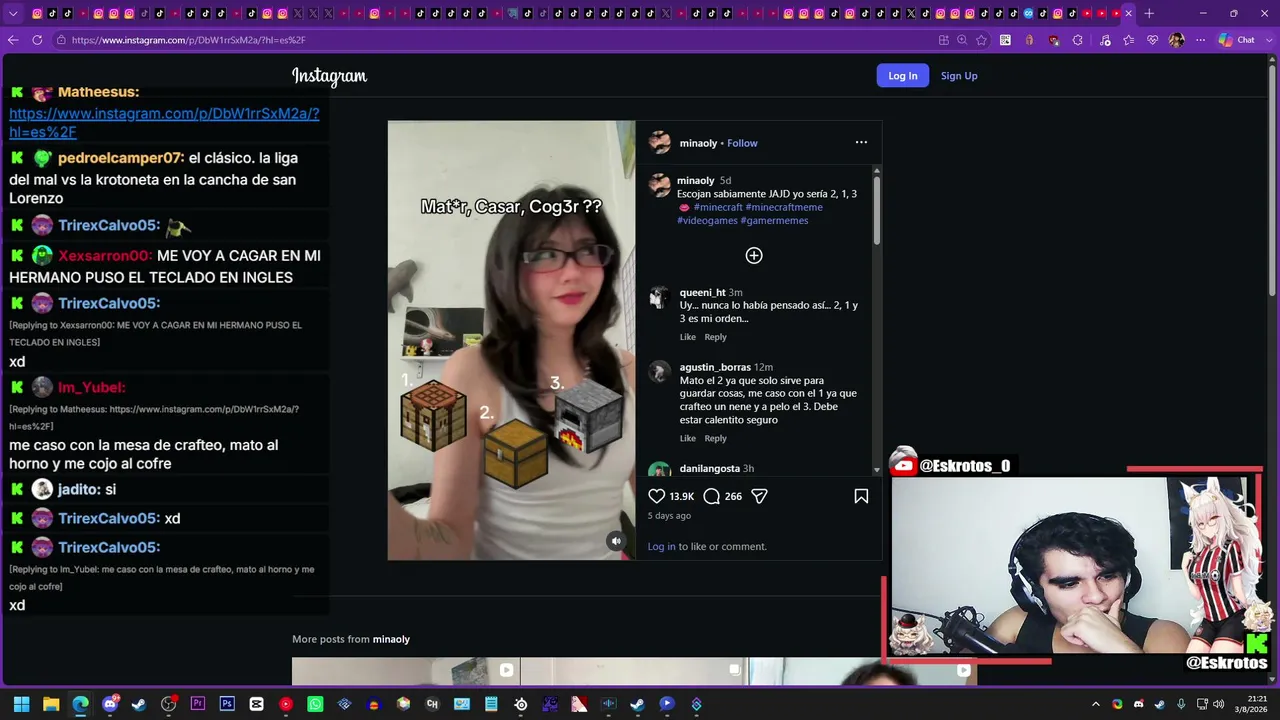The image size is (1280, 720).
Task: Open Photoshop from the taskbar
Action: 227,704
